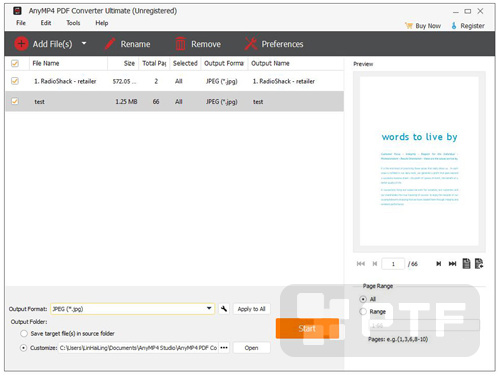Viewport: 500px width, 377px height.
Task: Click the customize output path field
Action: point(139,348)
